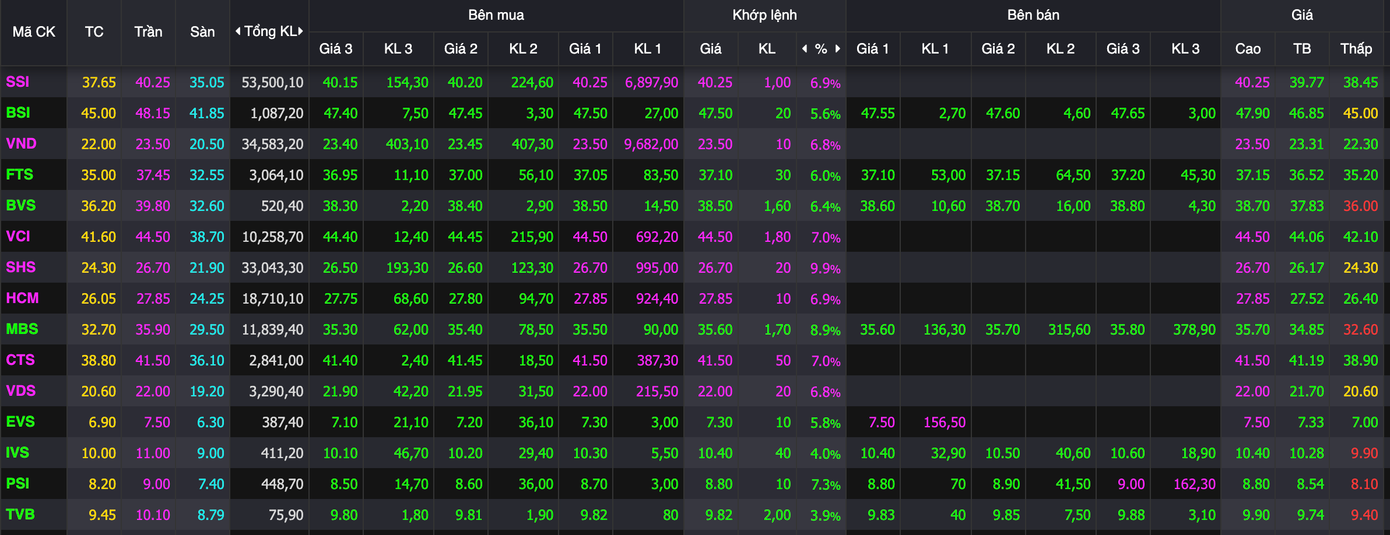This screenshot has width=1390, height=535.
Task: Click SHS total volume 33,043,30 cell
Action: (x=272, y=268)
